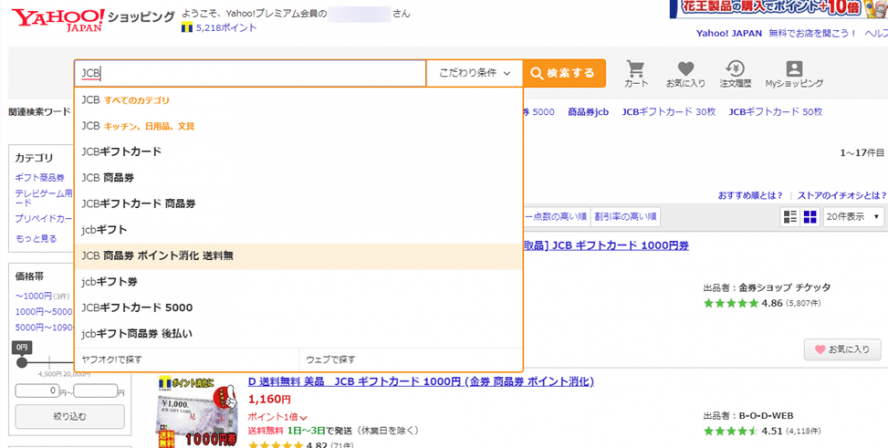
Task: Open the 20件表示 results-per-page dropdown
Action: (854, 217)
